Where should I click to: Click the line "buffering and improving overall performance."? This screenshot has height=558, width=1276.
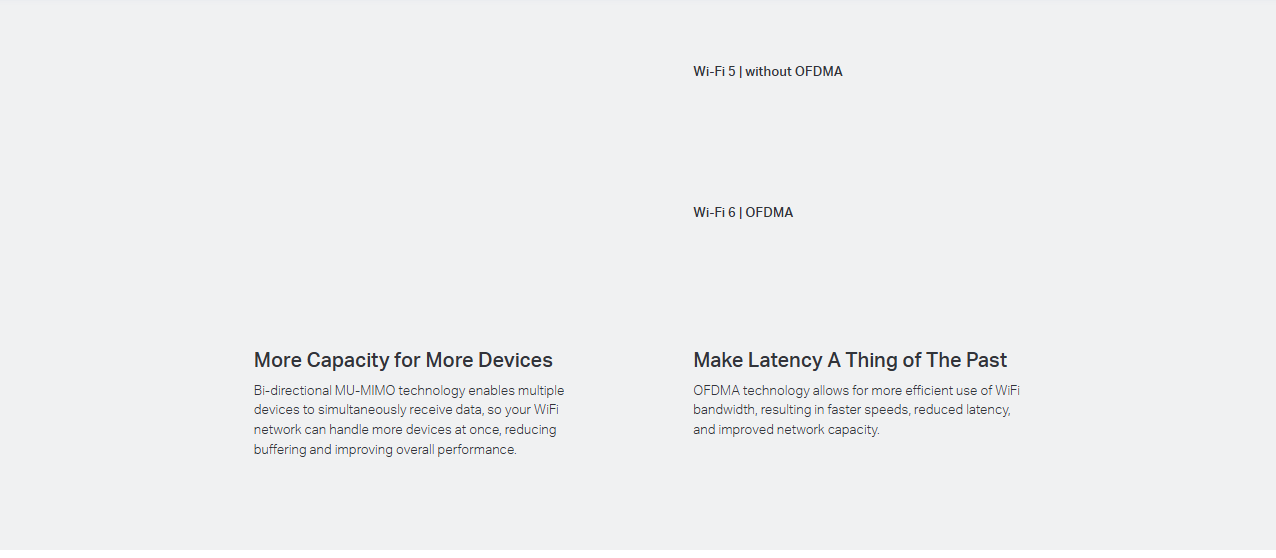pos(385,450)
